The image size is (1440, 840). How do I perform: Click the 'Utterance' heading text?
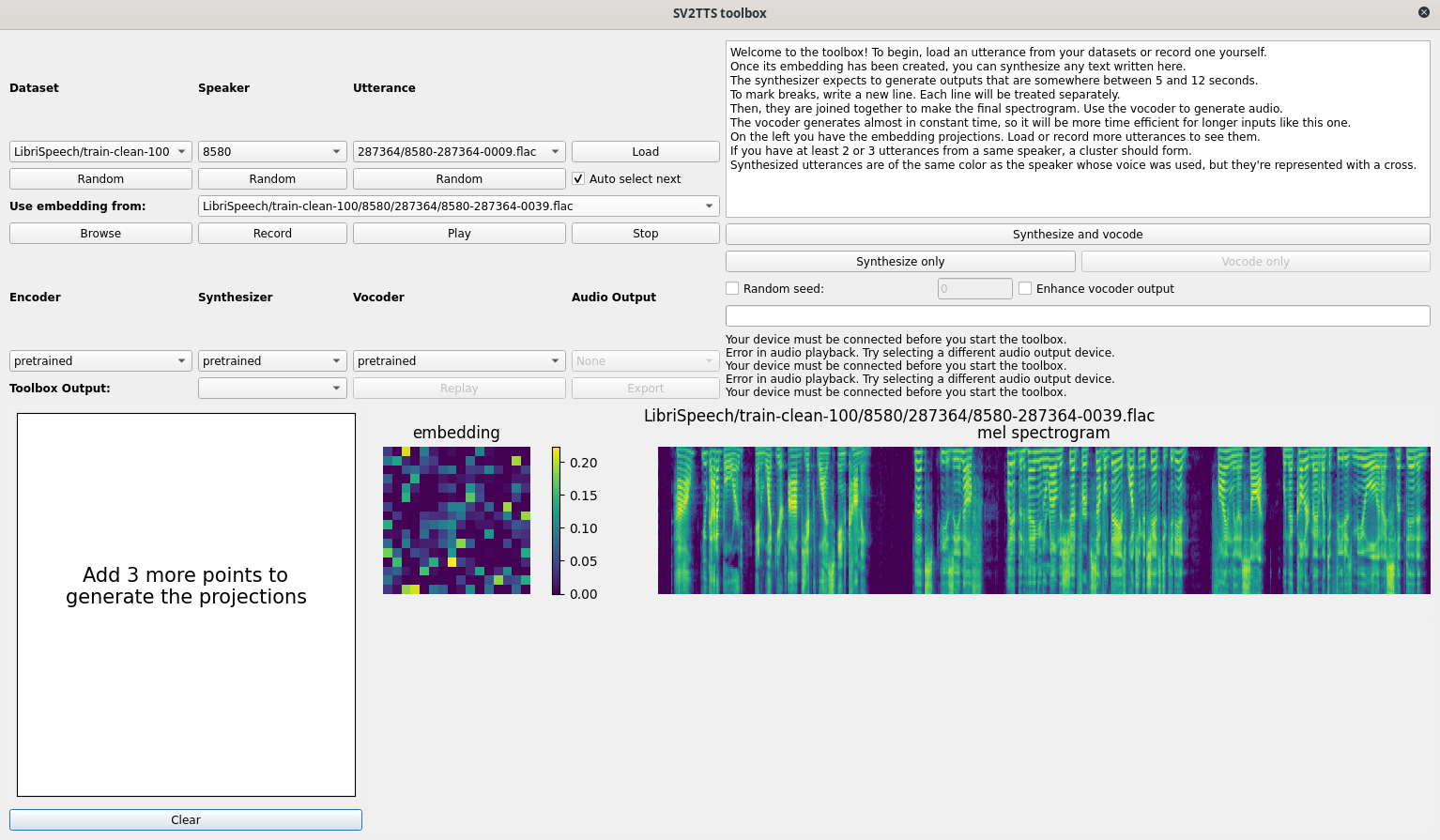click(384, 87)
